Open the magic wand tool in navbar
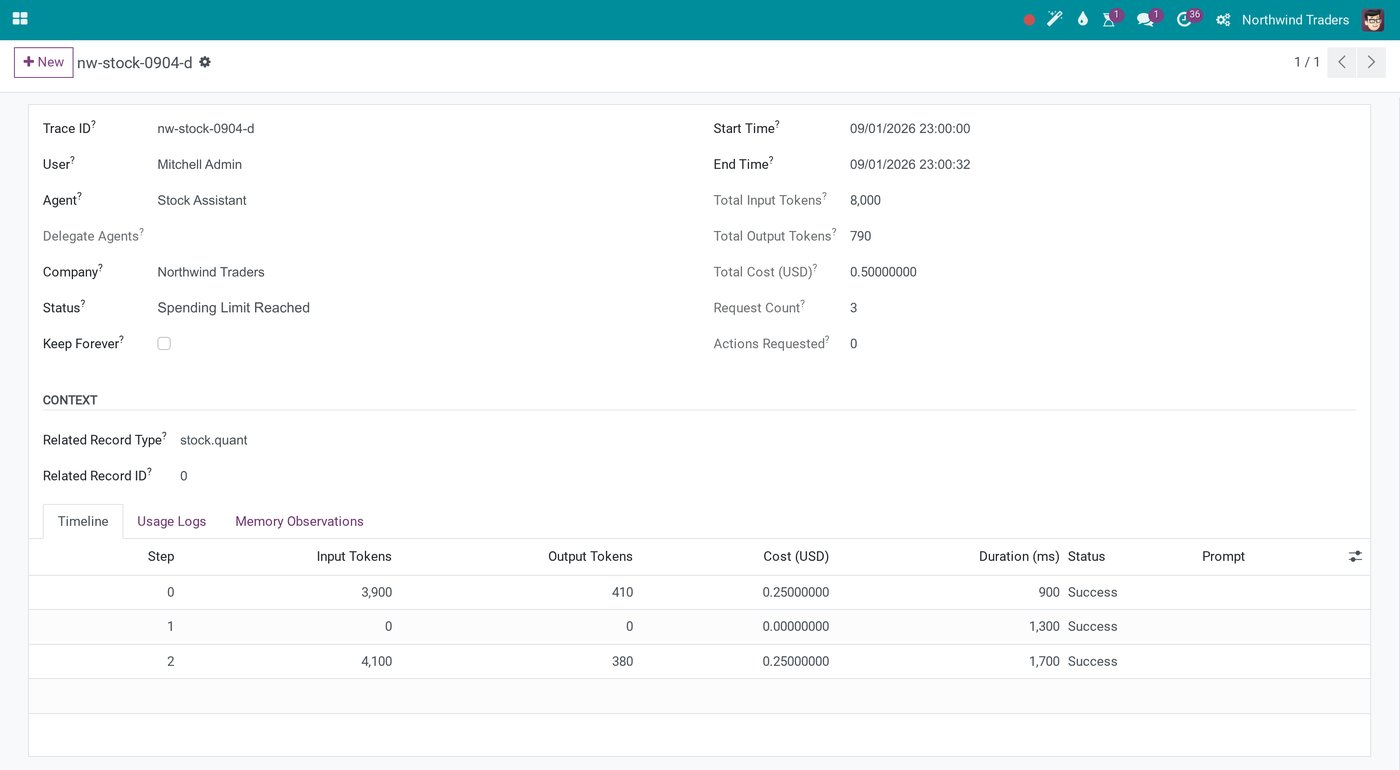Viewport: 1400px width, 770px height. pyautogui.click(x=1055, y=19)
